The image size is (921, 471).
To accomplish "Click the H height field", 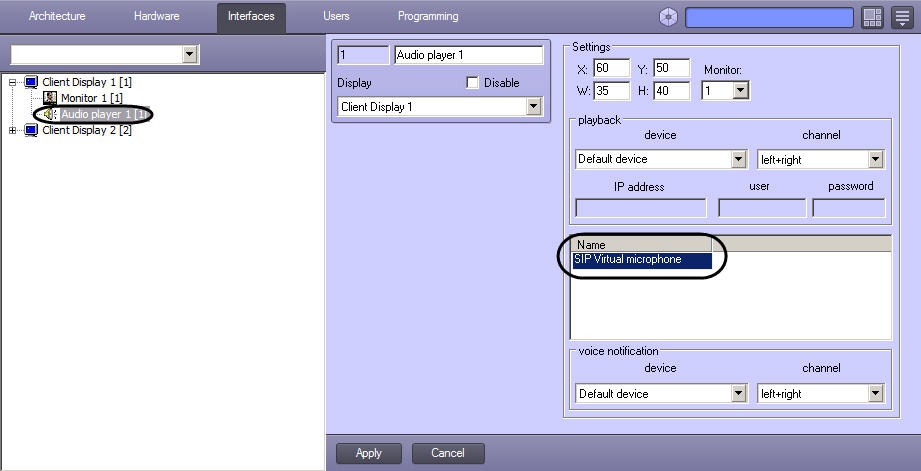I will click(x=672, y=91).
